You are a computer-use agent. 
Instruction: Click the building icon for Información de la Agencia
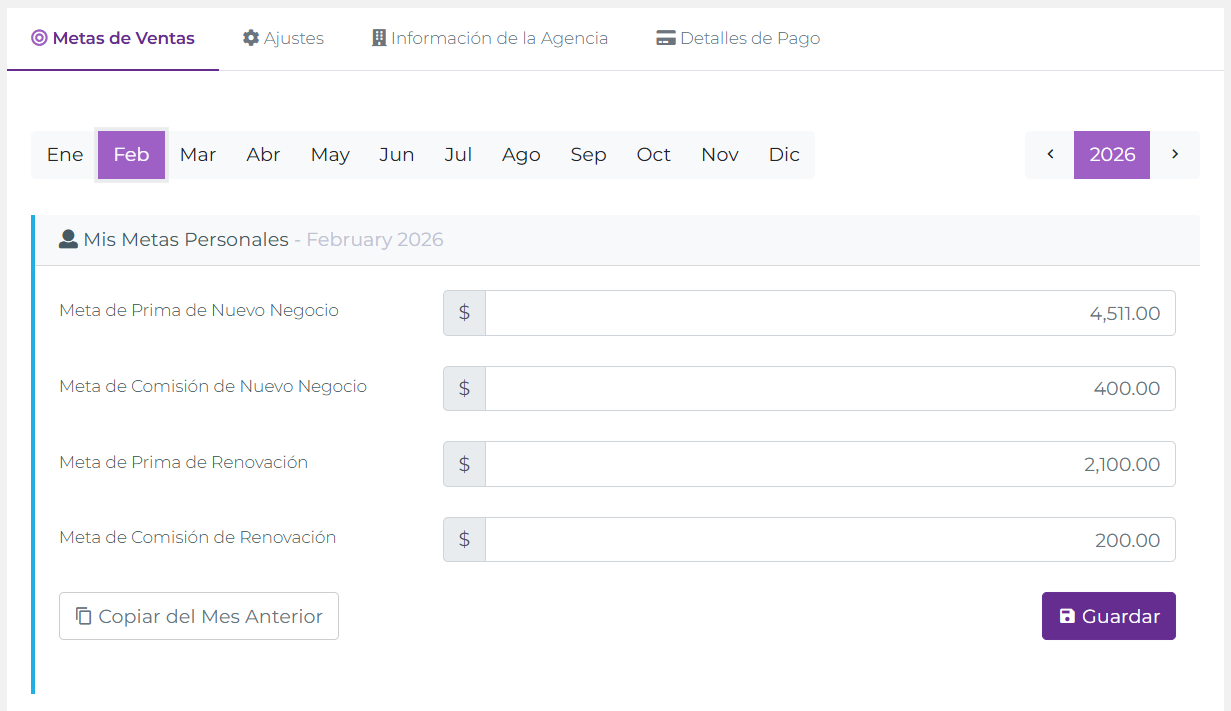point(379,38)
